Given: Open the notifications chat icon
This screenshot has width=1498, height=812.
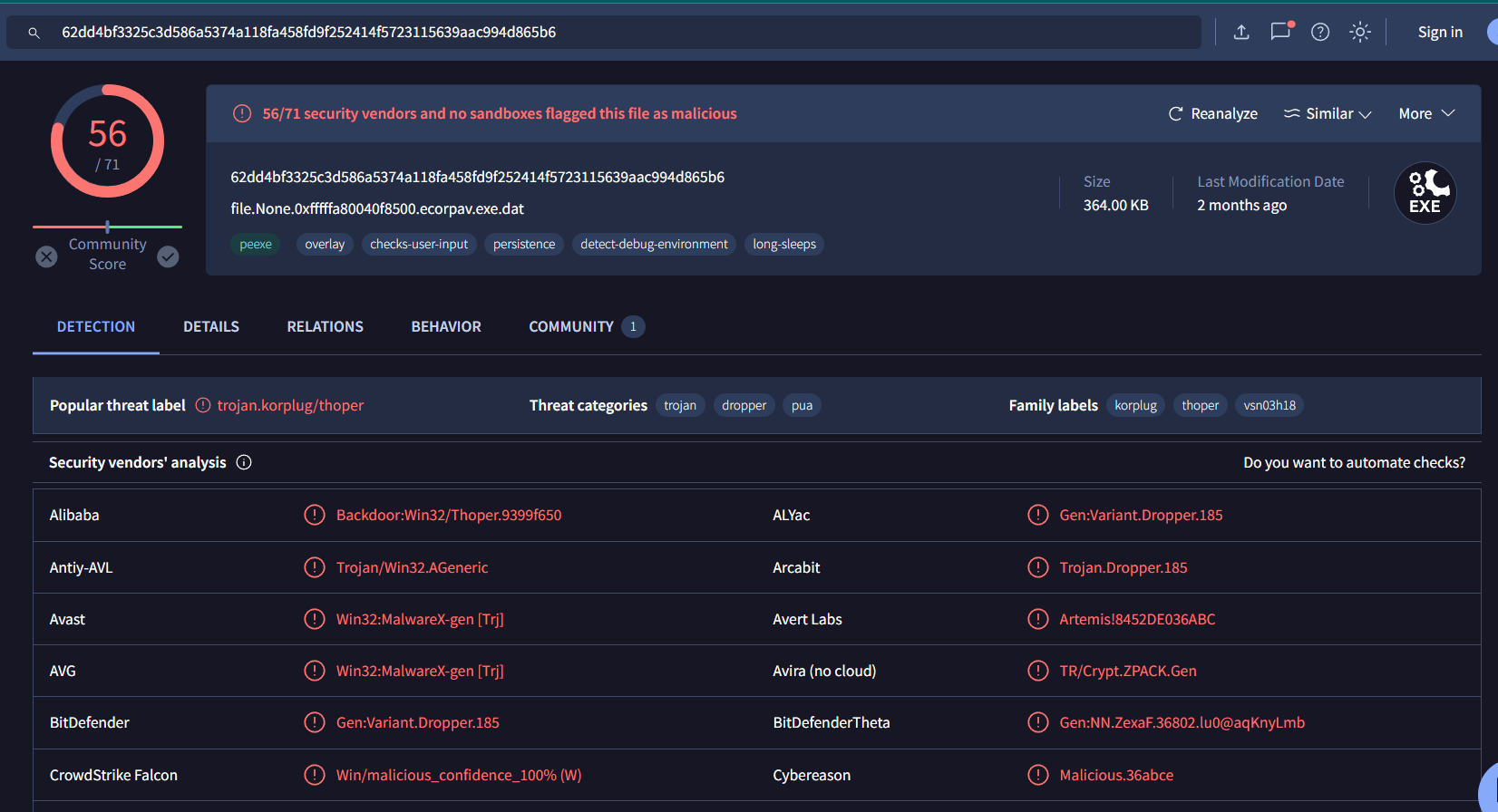Looking at the screenshot, I should click(1280, 32).
